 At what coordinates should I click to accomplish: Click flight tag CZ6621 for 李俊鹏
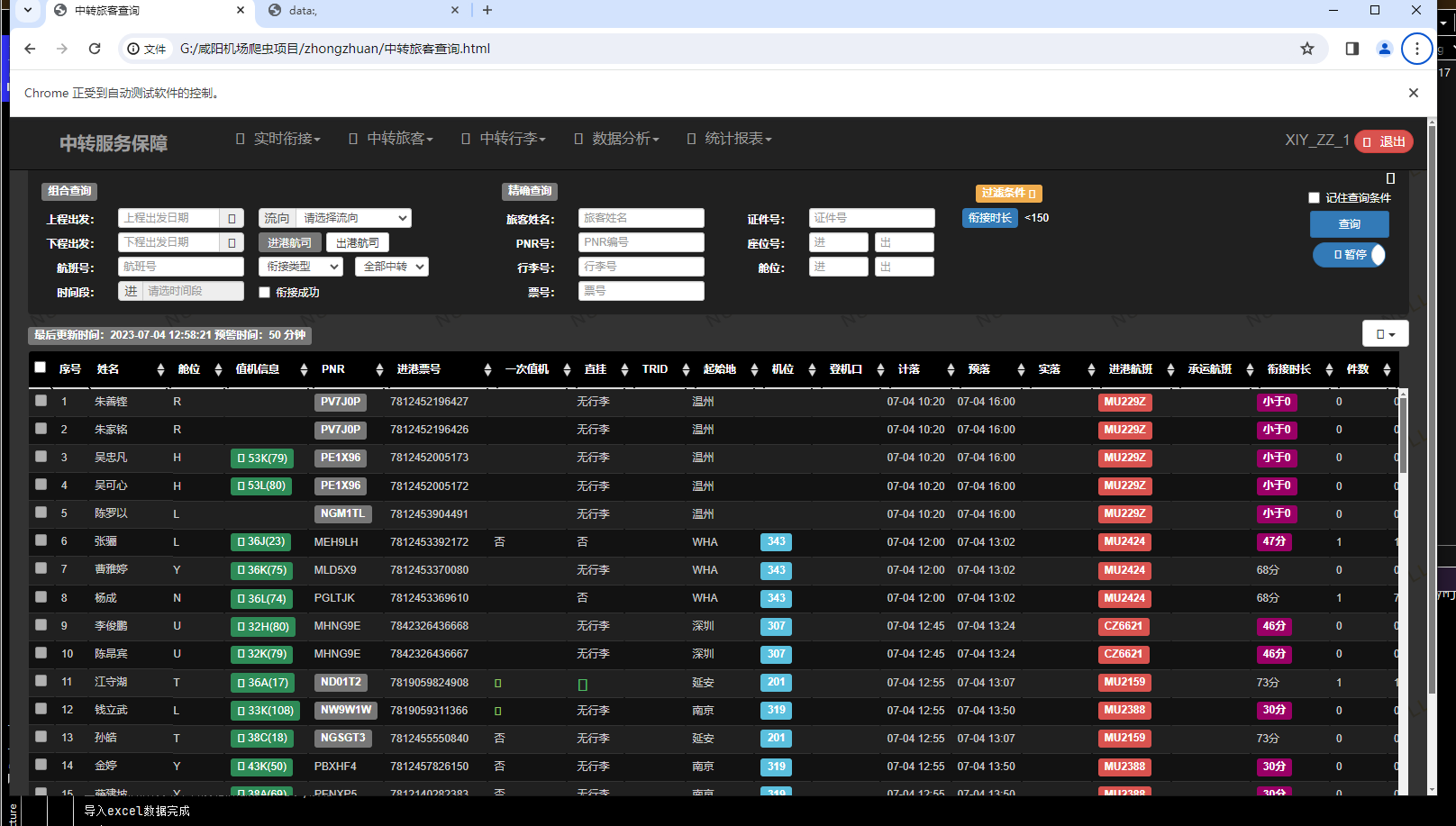coord(1124,626)
